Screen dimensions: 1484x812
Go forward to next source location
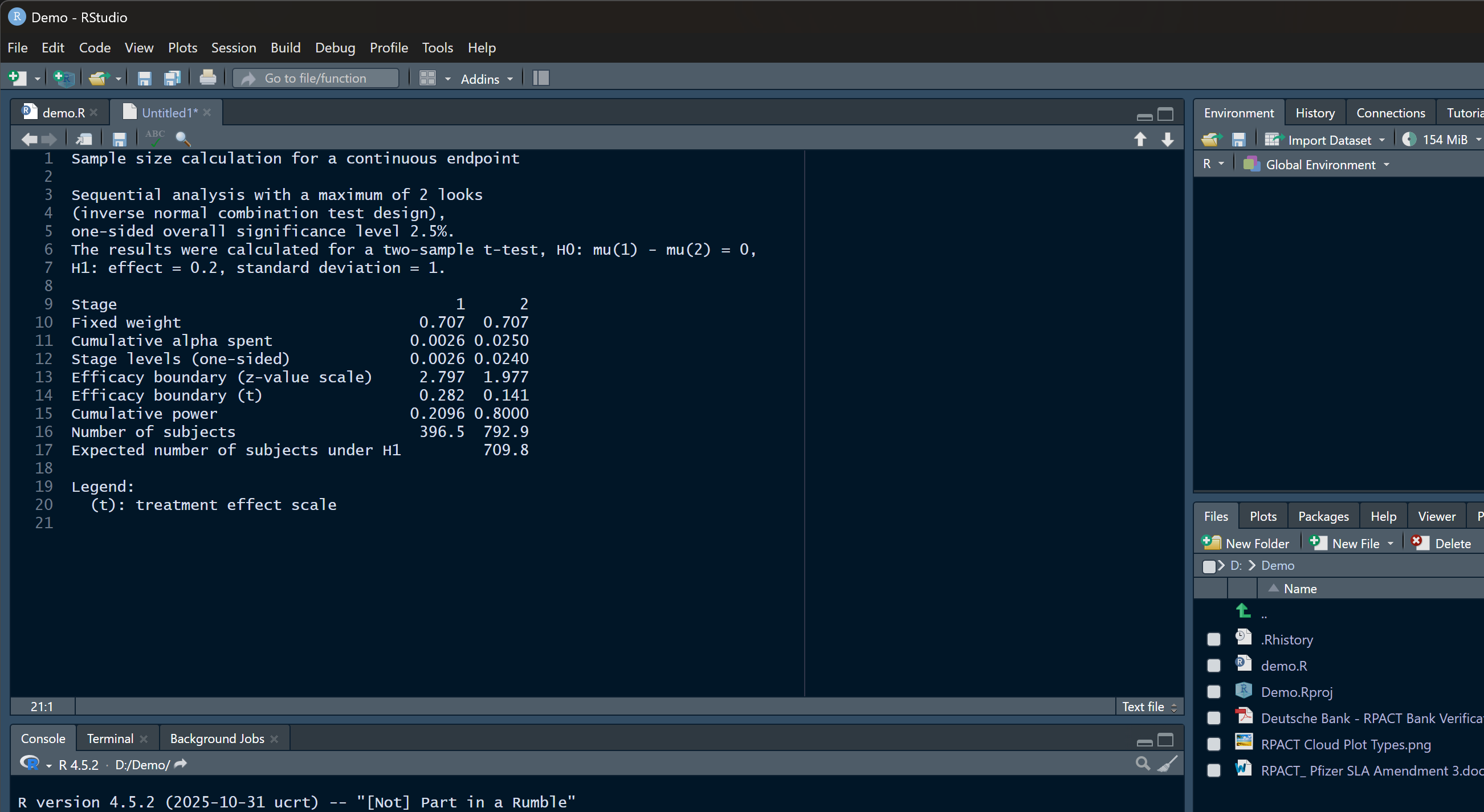pyautogui.click(x=49, y=139)
